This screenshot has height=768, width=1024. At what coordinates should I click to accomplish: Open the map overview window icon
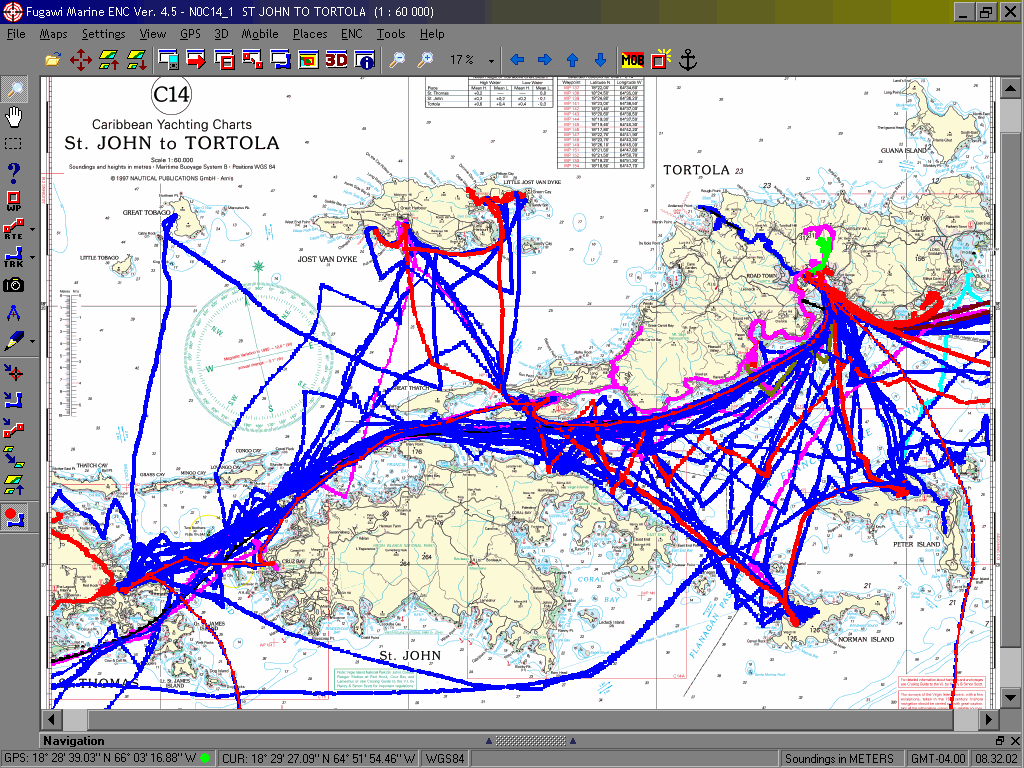point(308,60)
